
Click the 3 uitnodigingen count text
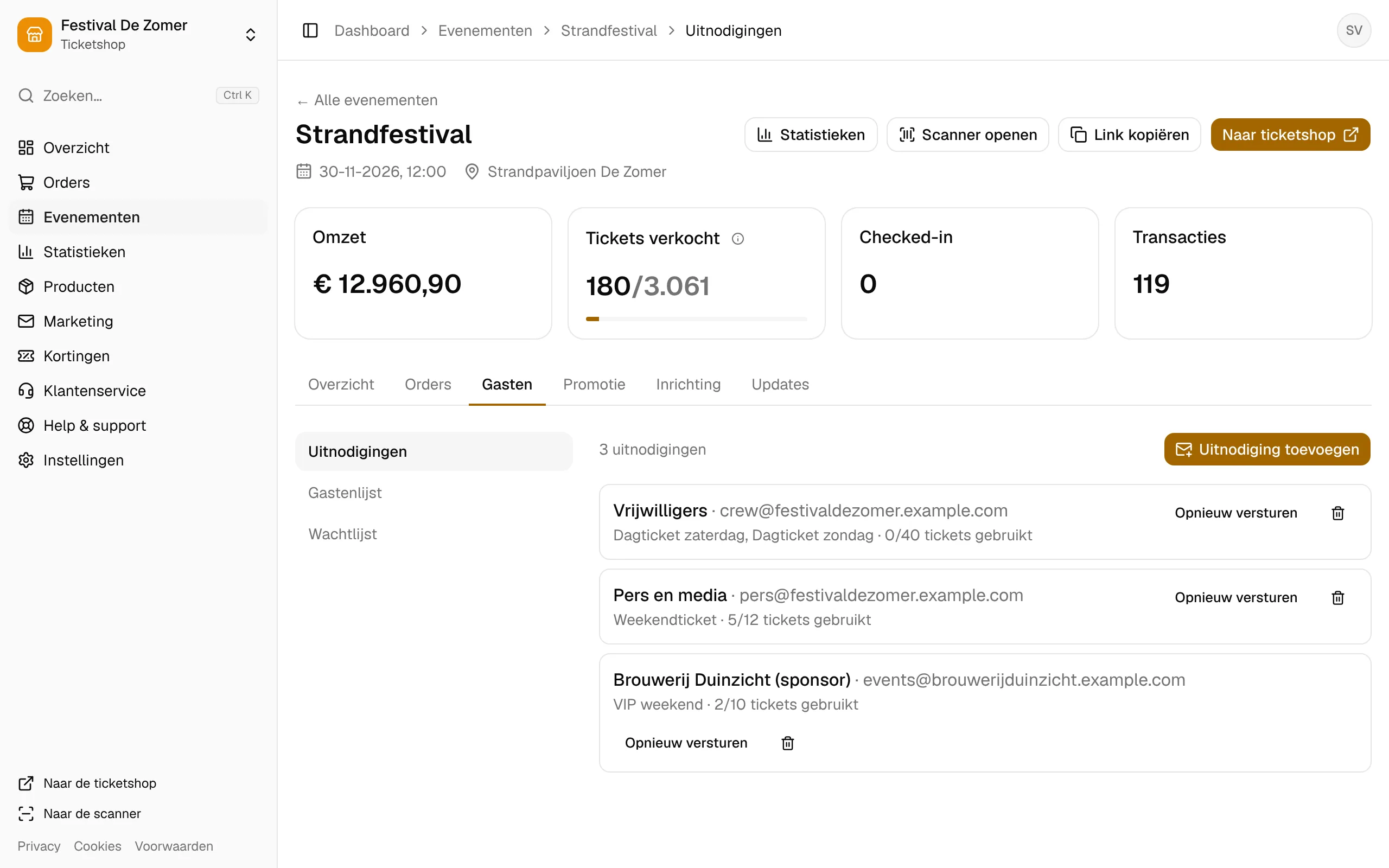tap(653, 449)
